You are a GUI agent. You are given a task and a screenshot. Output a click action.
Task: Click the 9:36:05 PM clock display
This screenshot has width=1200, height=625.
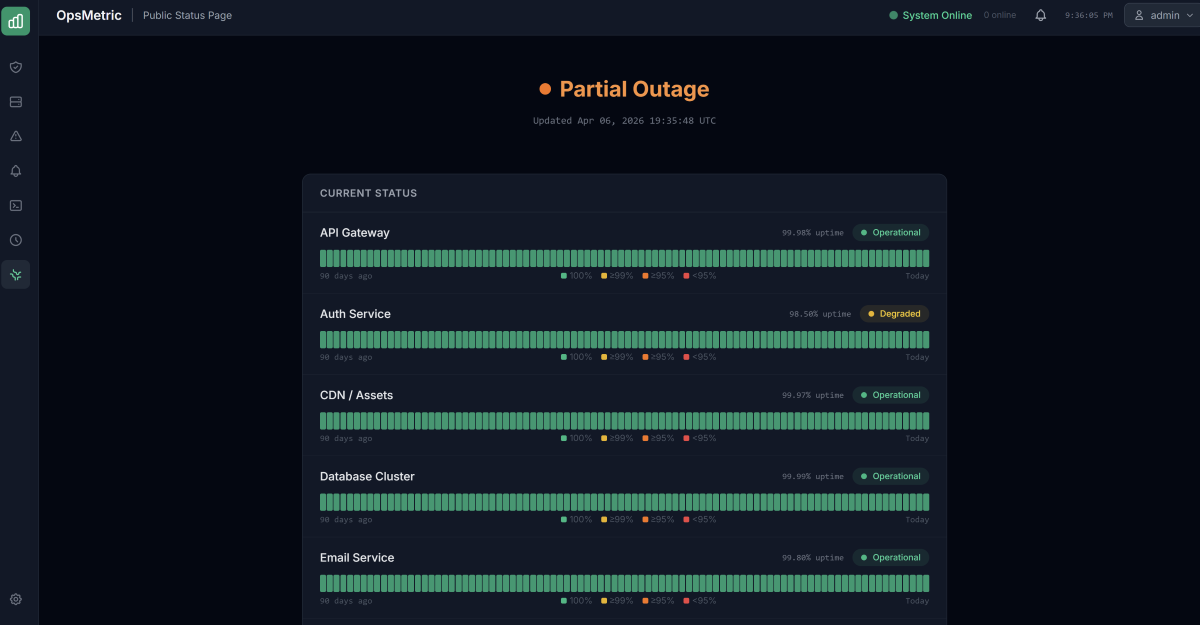[x=1087, y=15]
